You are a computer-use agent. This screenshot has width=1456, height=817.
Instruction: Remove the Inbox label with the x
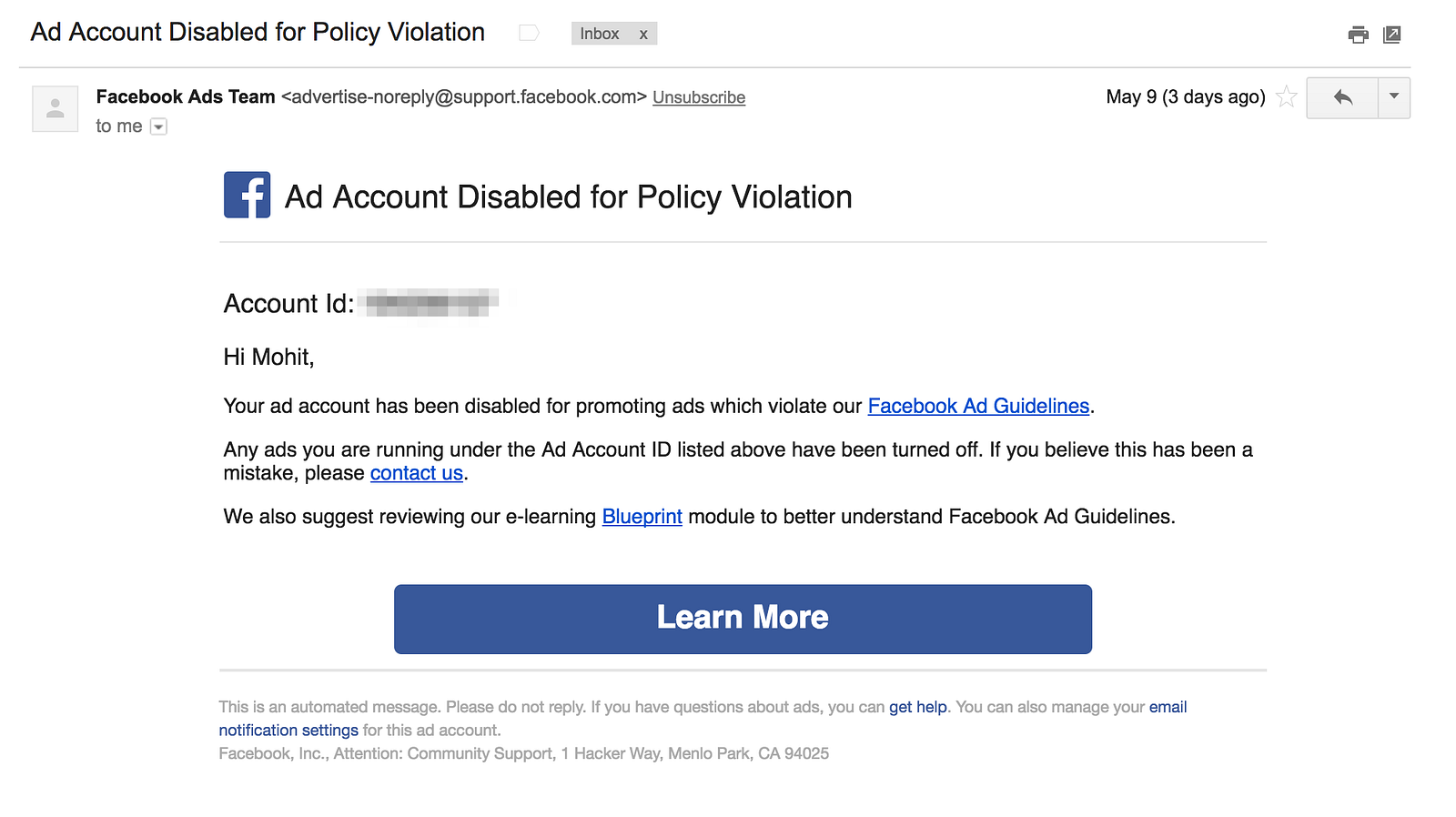643,34
